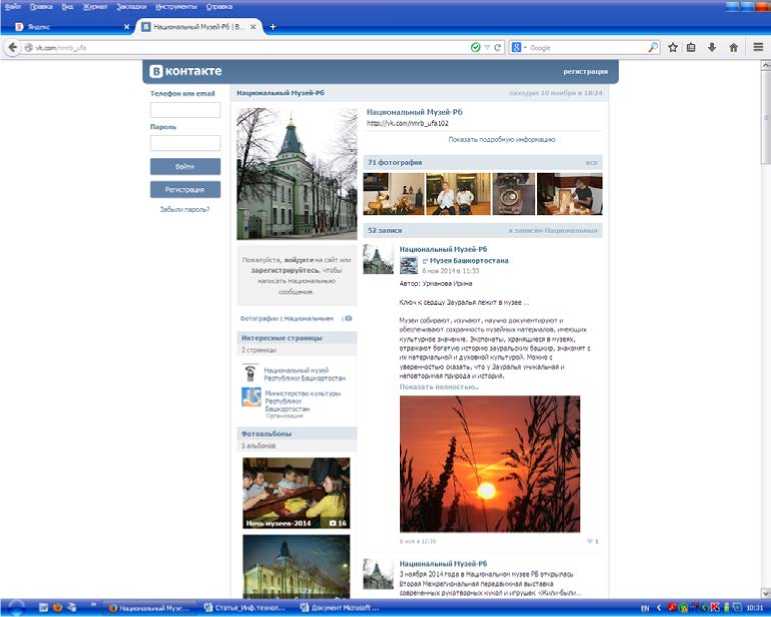Open the Ночь музеев-2014 album
This screenshot has width=771, height=617.
[x=296, y=493]
